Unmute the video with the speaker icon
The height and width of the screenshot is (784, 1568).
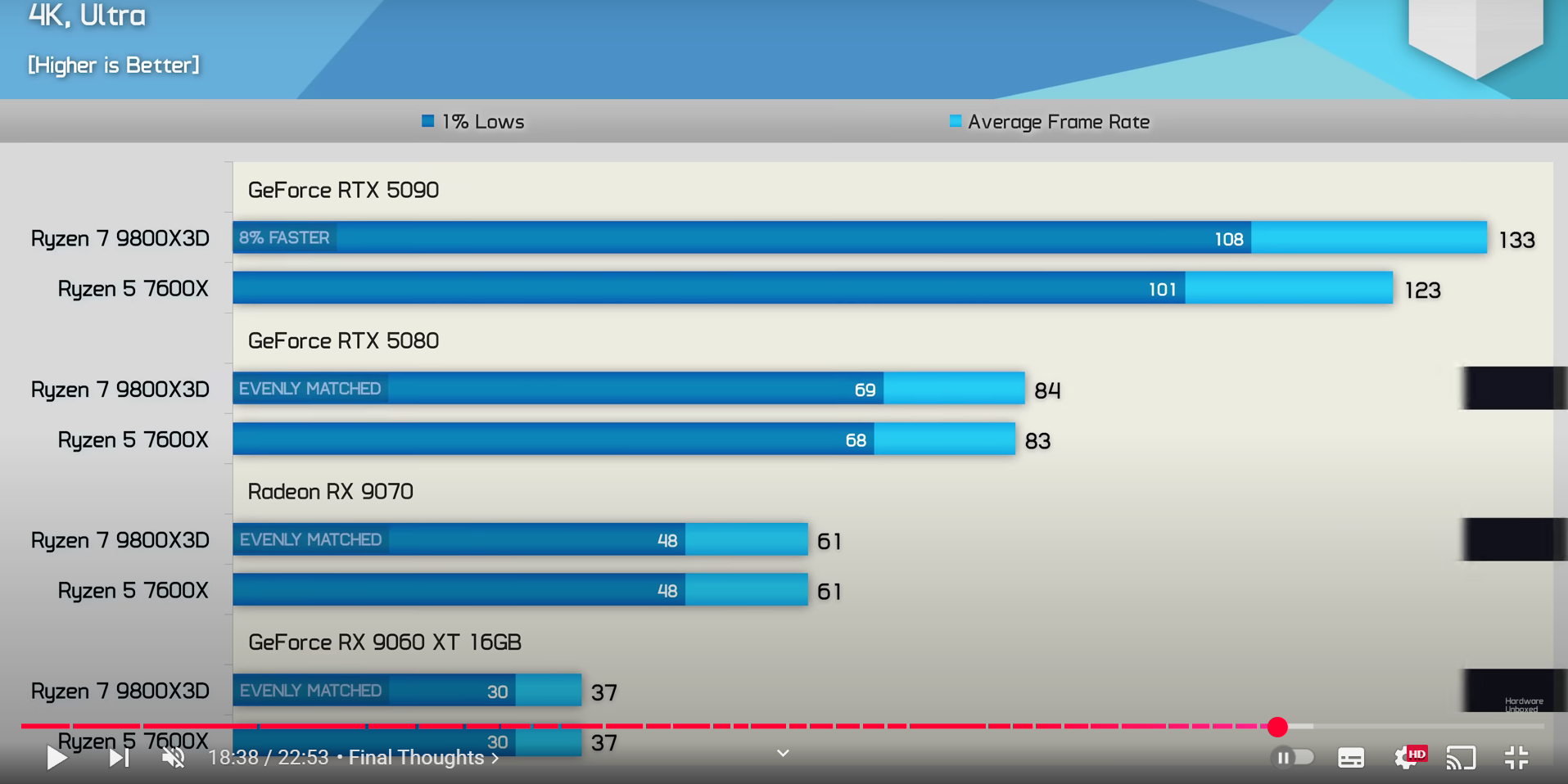pos(173,758)
